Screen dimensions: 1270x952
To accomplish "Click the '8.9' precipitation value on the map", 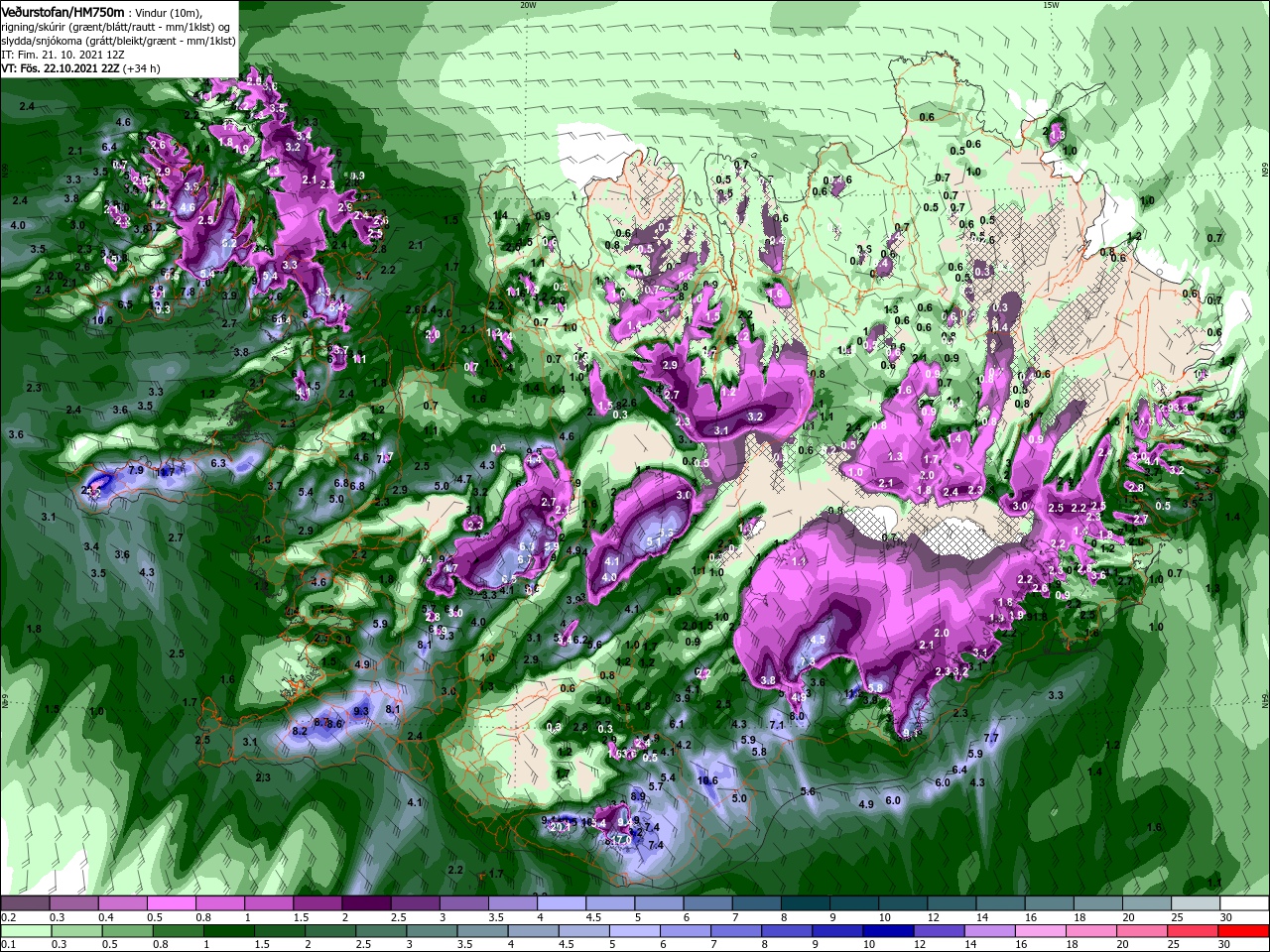I will (639, 796).
